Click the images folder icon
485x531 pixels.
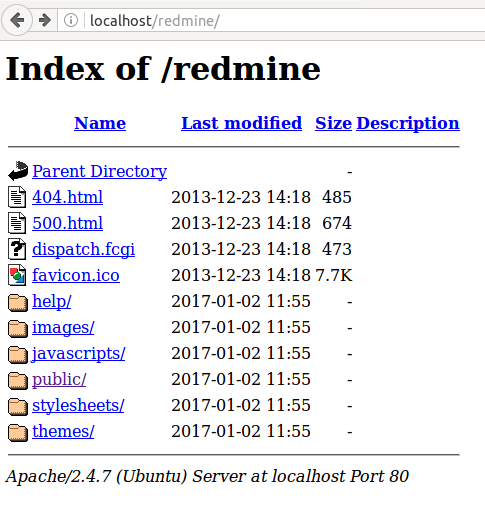point(18,328)
